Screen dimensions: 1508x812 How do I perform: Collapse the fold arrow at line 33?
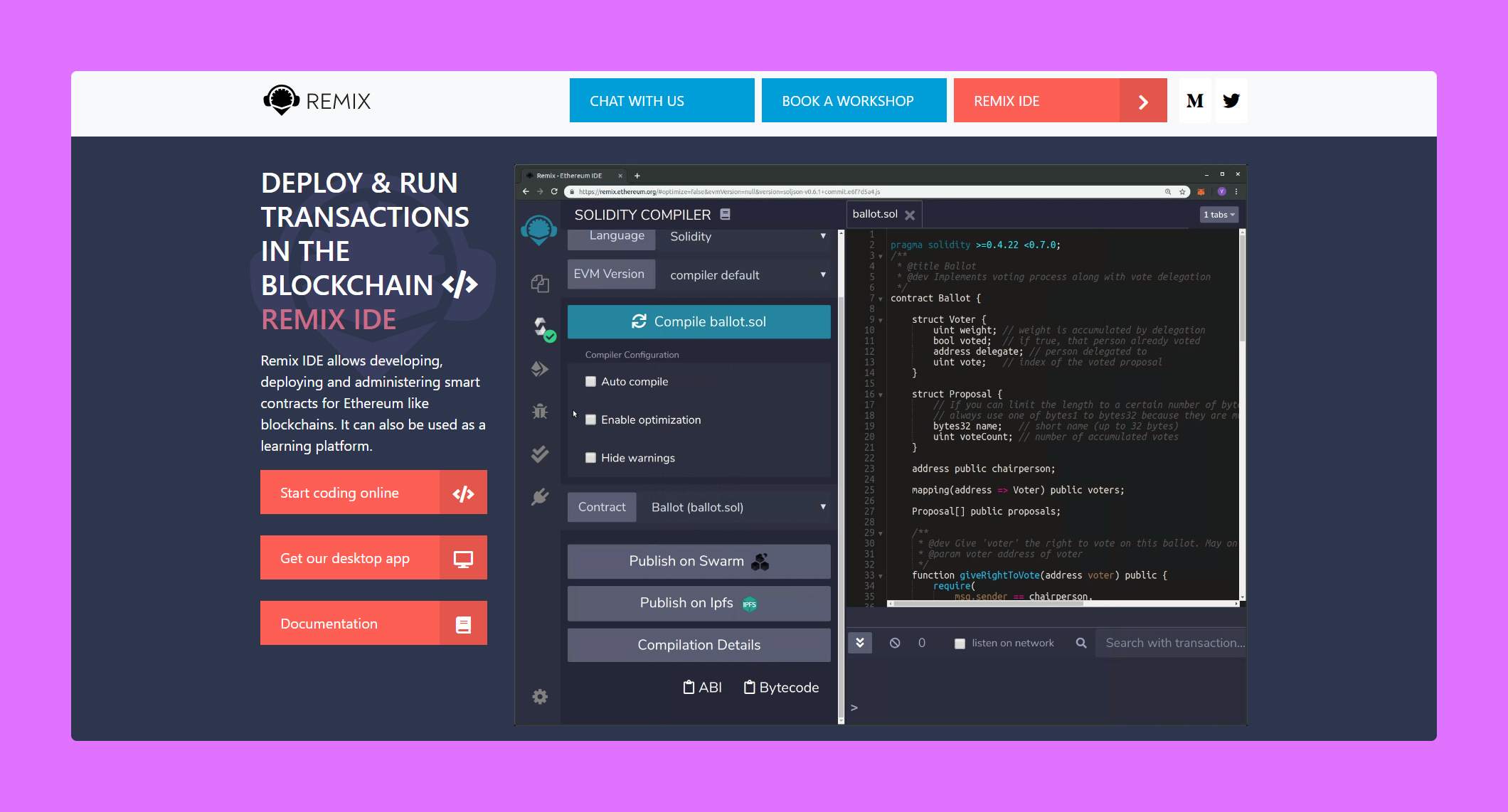coord(881,576)
